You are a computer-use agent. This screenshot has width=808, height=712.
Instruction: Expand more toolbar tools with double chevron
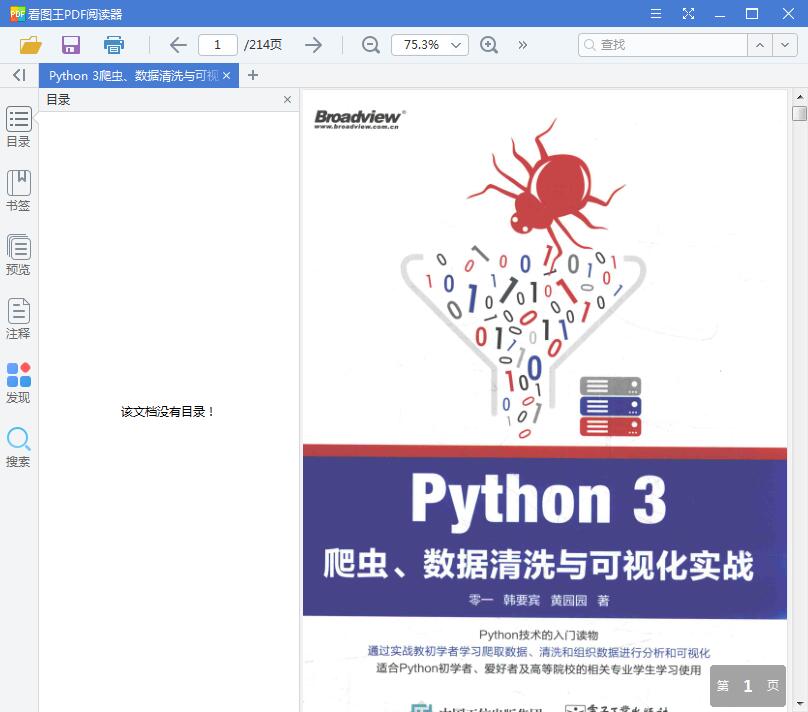coord(523,45)
